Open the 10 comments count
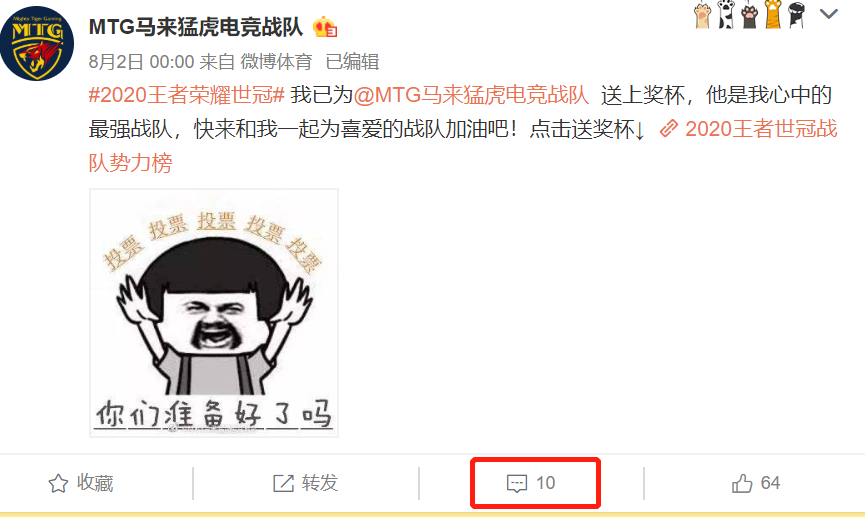 [546, 483]
